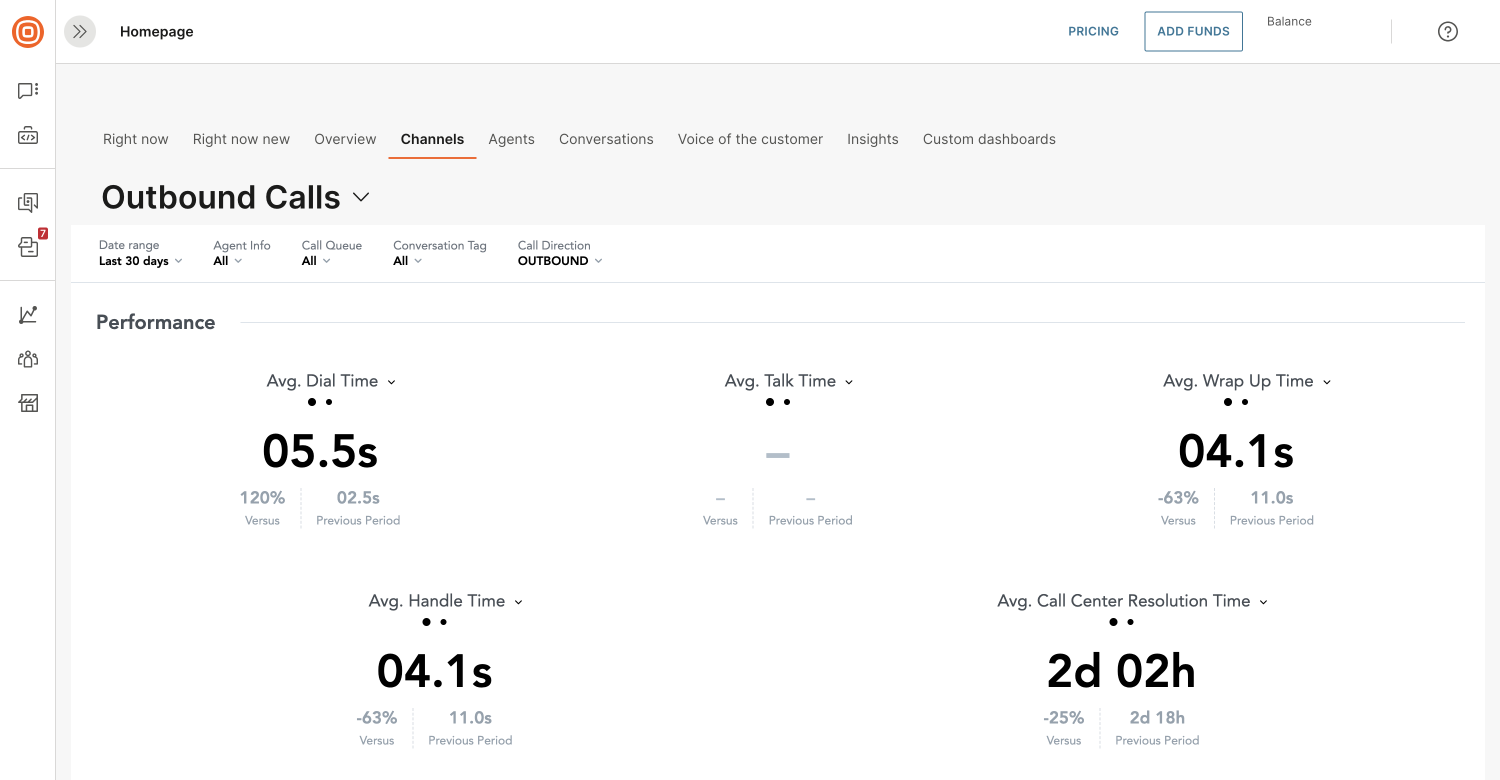Open the Call Queue filter dropdown

tap(332, 253)
